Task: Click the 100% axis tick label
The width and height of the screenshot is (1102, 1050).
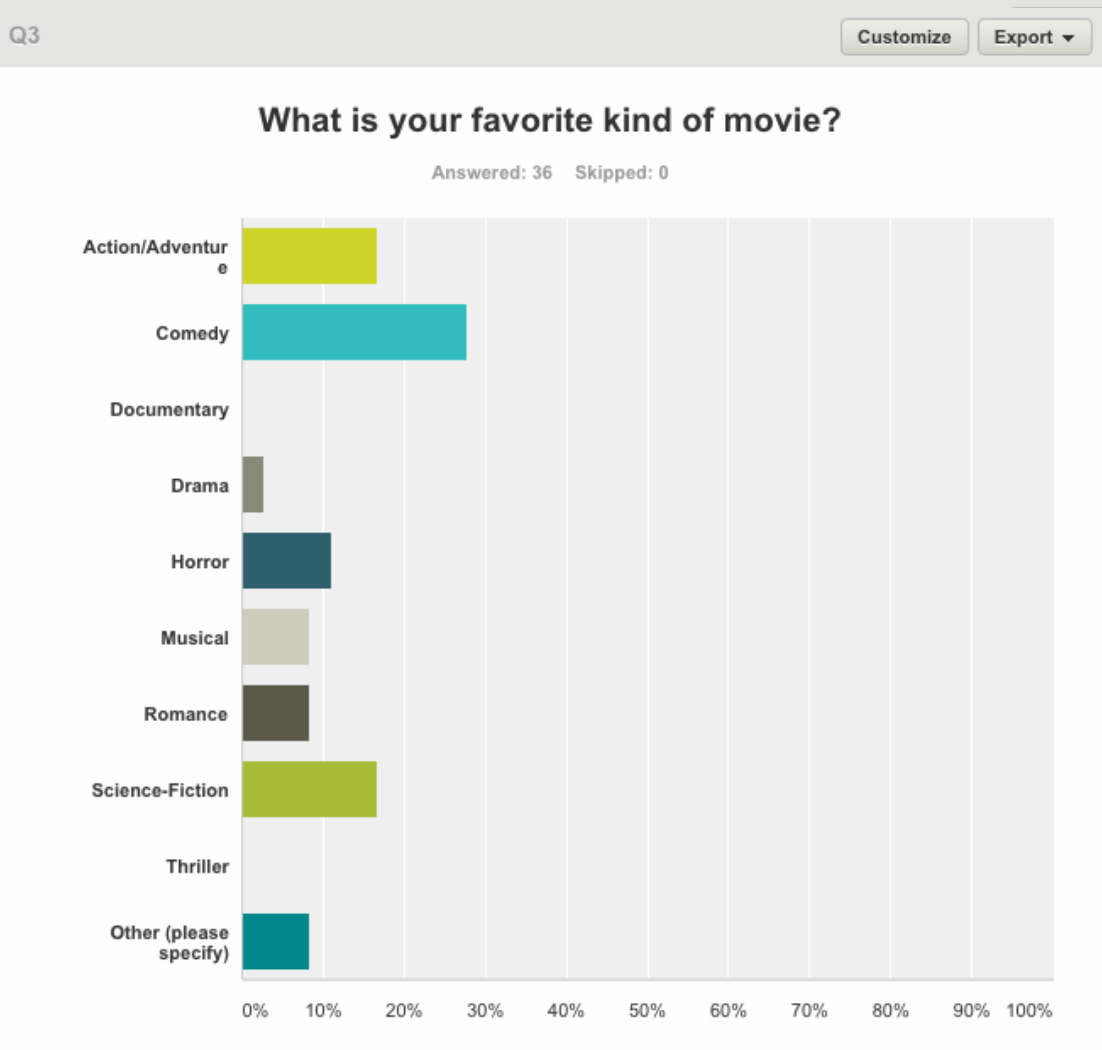Action: [1029, 1011]
